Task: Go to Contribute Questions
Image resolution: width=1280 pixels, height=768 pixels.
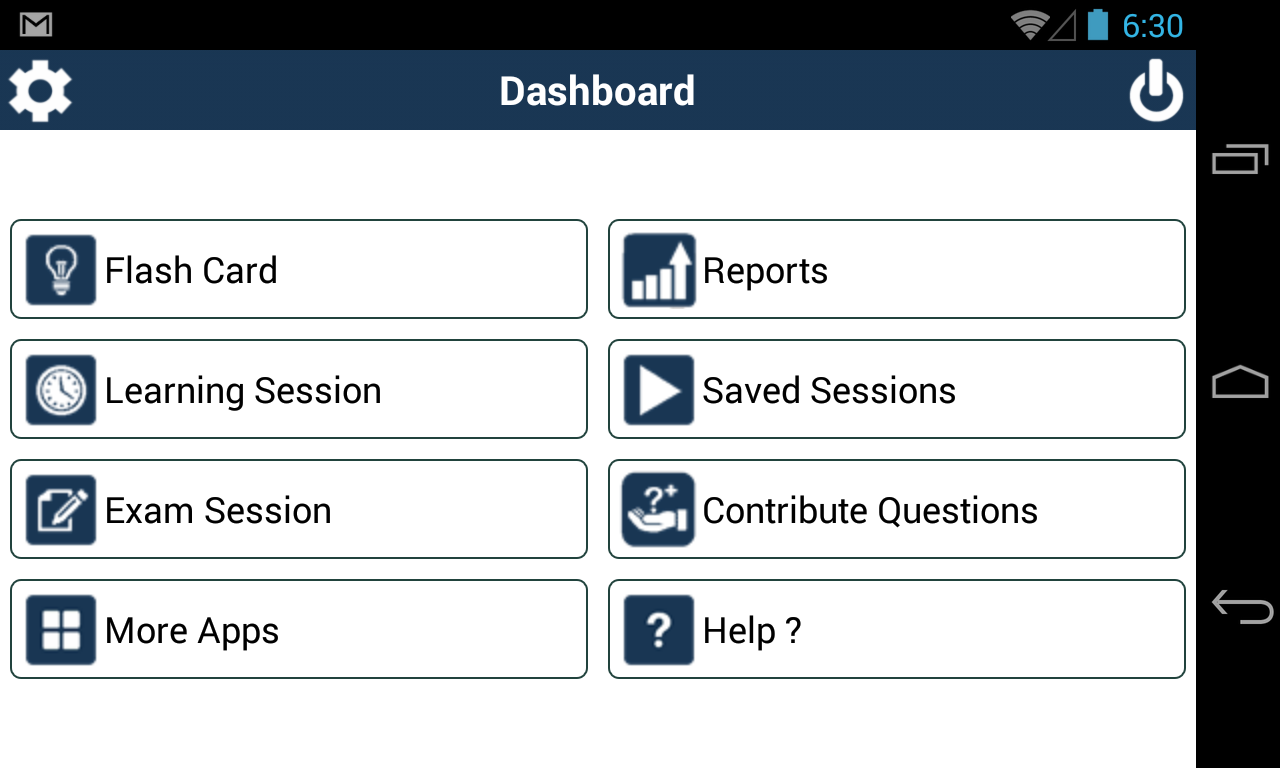Action: click(x=896, y=510)
